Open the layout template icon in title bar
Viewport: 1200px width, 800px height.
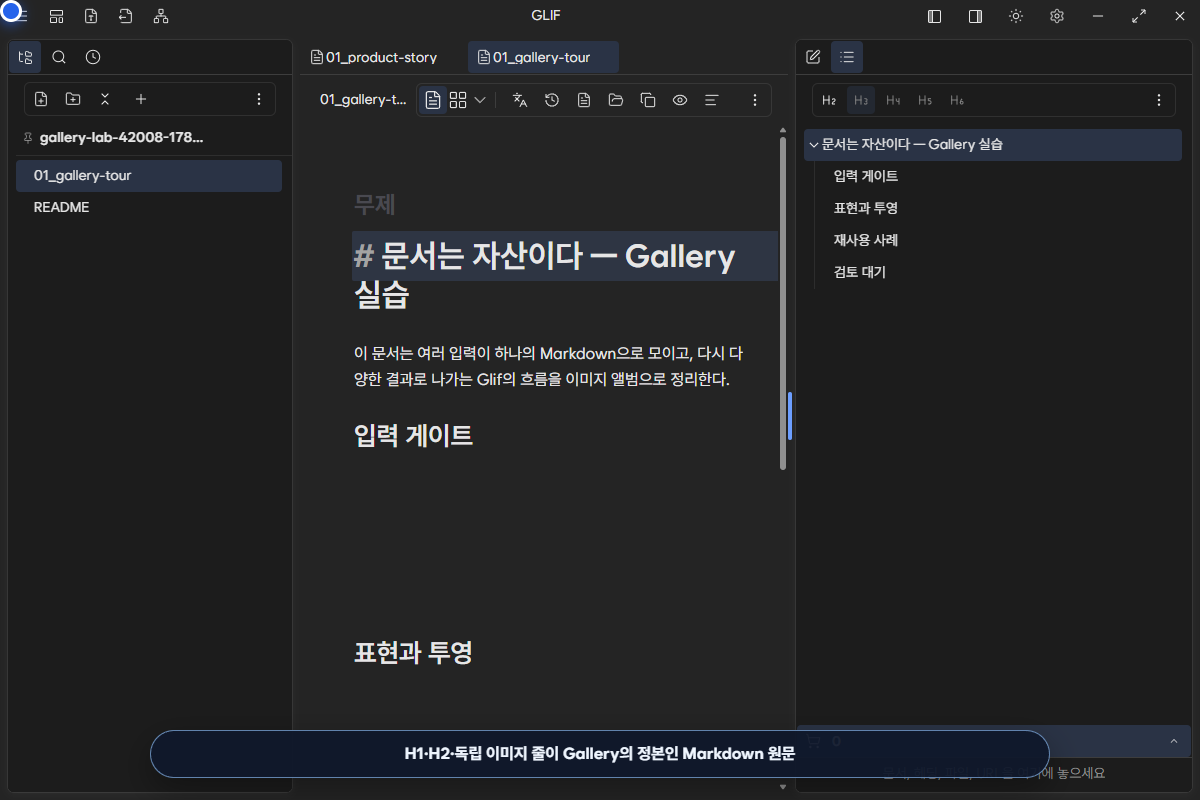coord(57,16)
